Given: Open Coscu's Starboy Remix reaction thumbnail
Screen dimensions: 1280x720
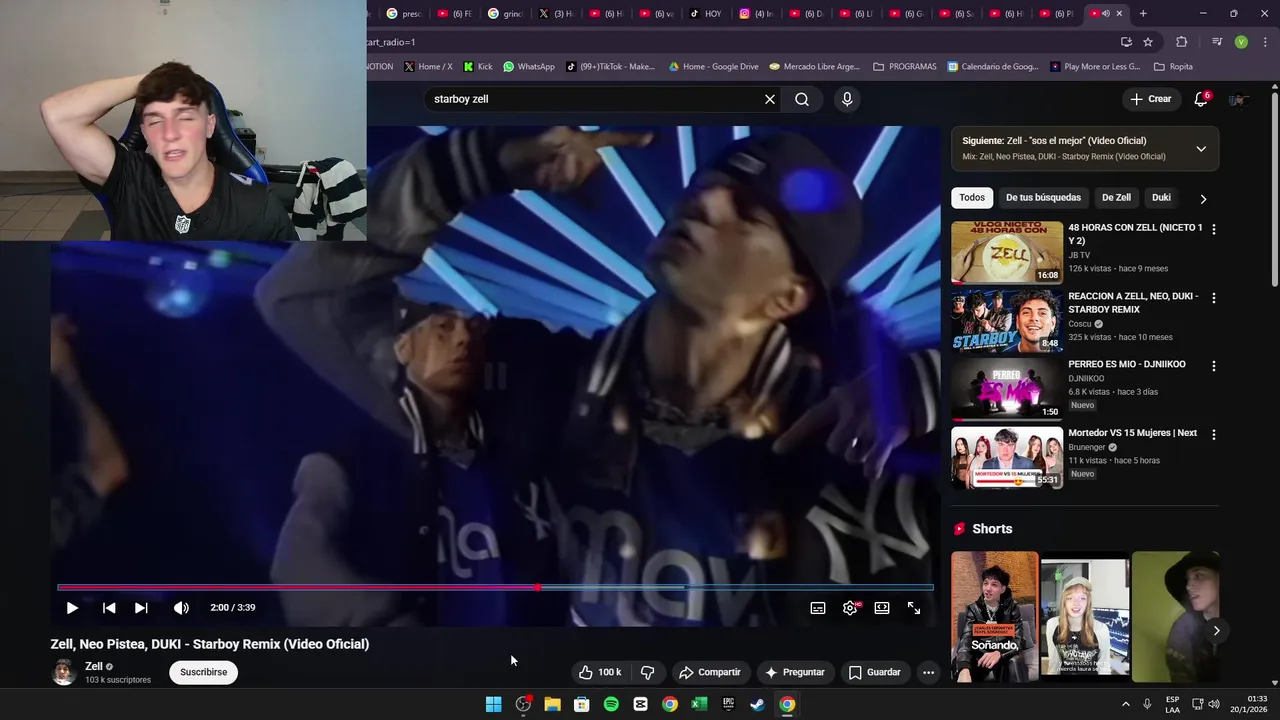Looking at the screenshot, I should coord(1007,321).
